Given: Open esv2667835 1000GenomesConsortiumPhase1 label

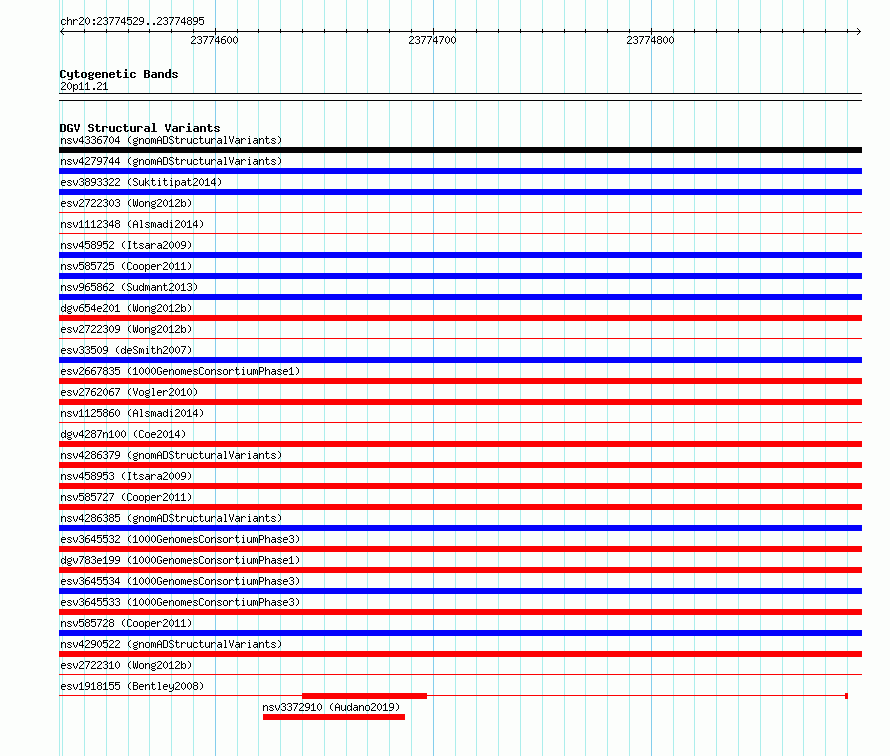Looking at the screenshot, I should tap(180, 371).
